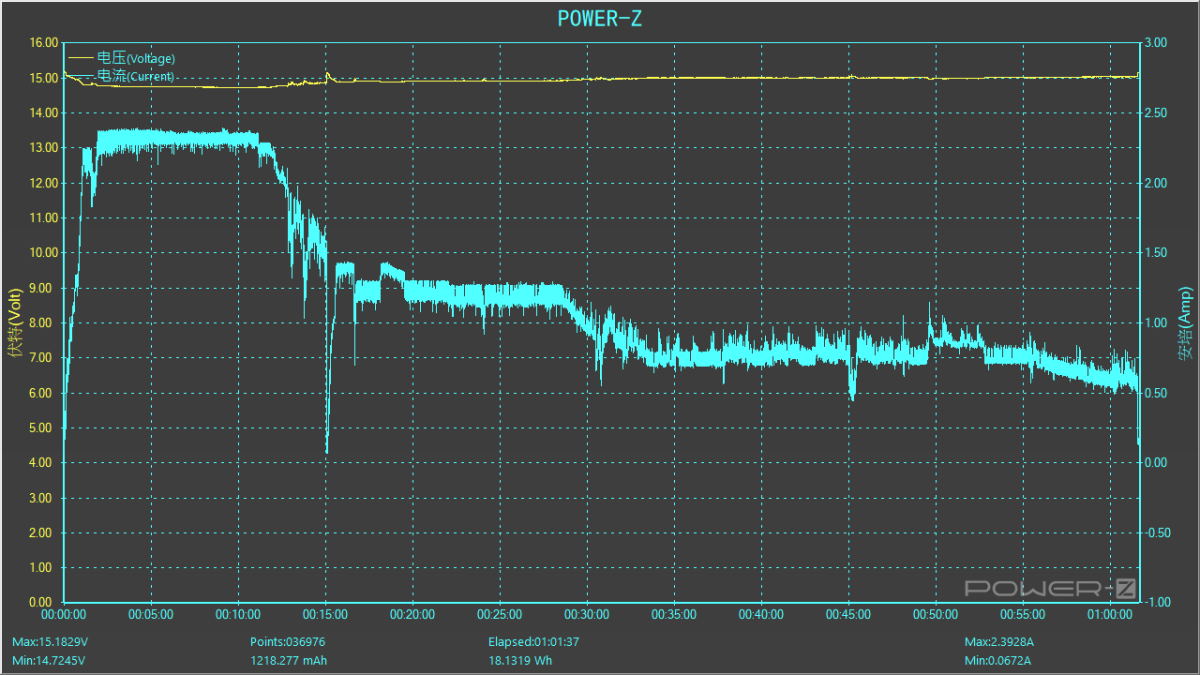
Task: Click the 00:45:00 time axis marker
Action: [x=849, y=614]
